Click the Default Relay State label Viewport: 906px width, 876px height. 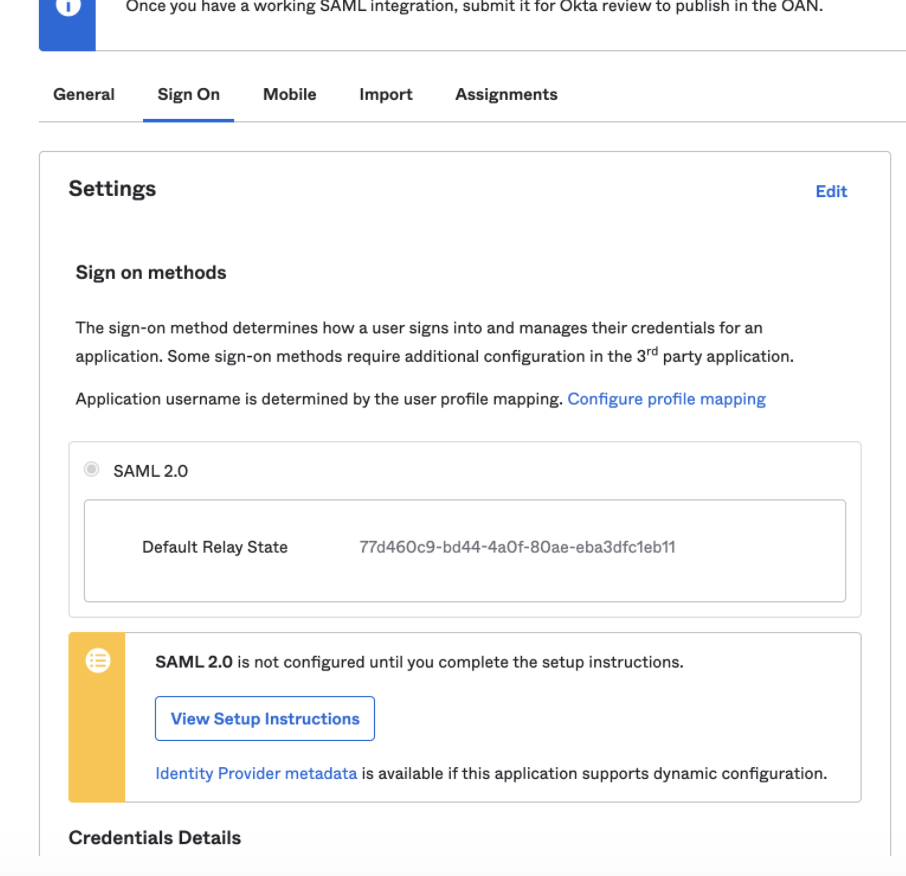pos(215,547)
